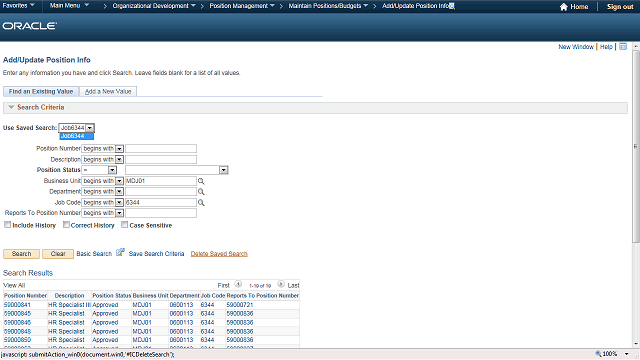
Task: Click the Job Code field containing 6344
Action: 161,202
